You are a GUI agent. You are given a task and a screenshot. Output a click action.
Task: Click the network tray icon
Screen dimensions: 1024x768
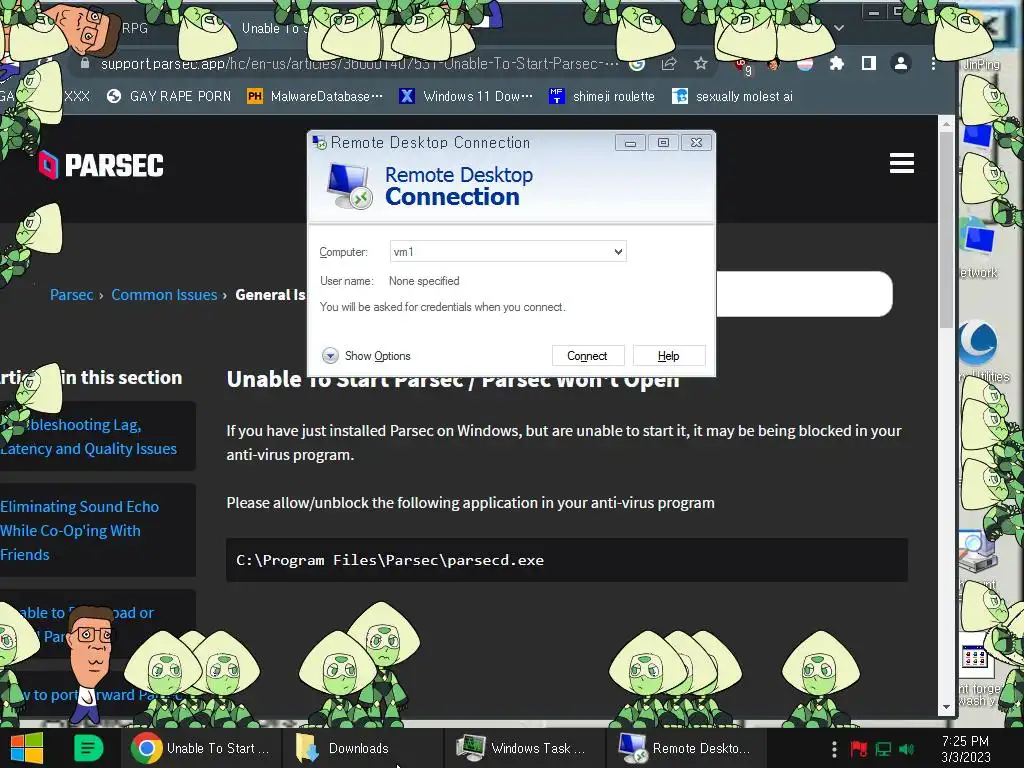click(x=883, y=748)
